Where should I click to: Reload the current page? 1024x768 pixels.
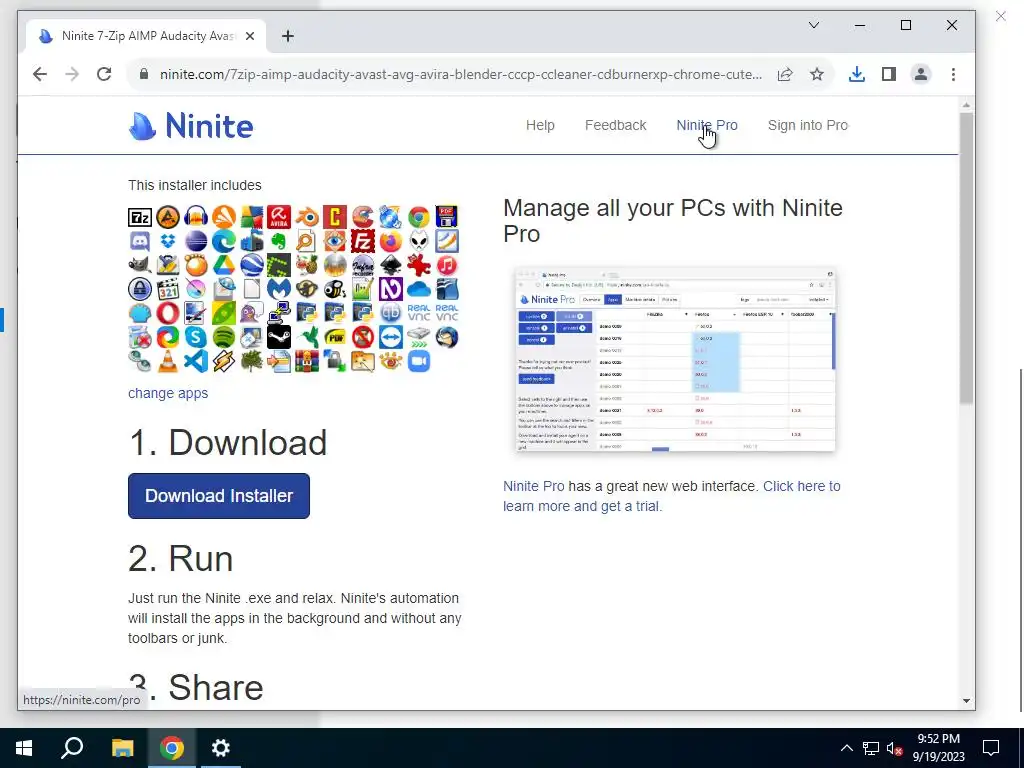click(x=104, y=74)
